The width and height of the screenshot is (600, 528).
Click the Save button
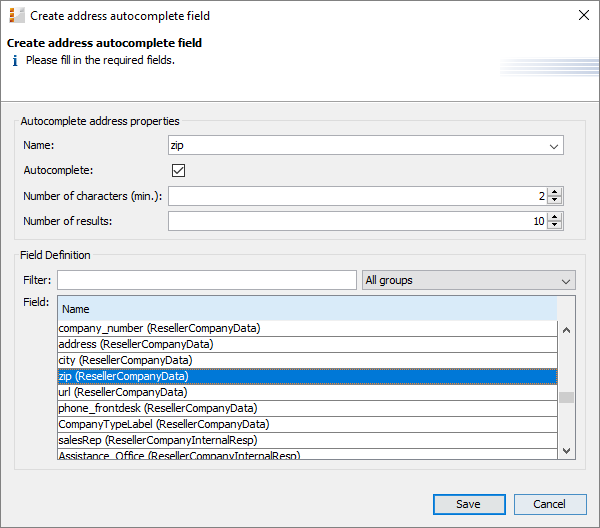click(x=469, y=504)
